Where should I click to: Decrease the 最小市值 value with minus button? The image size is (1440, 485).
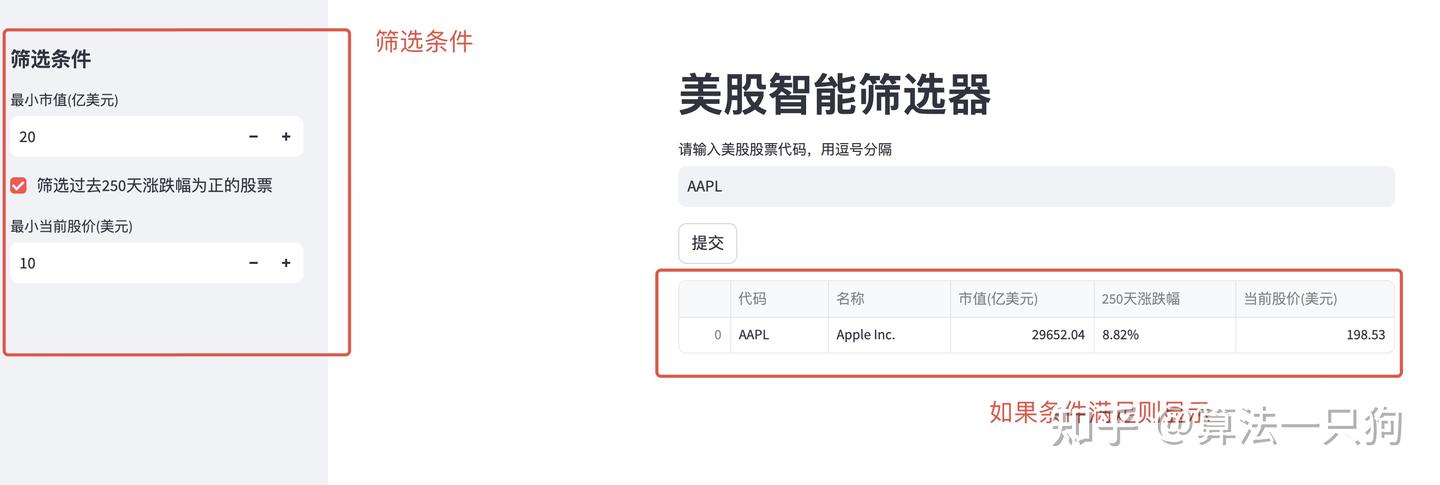click(253, 137)
